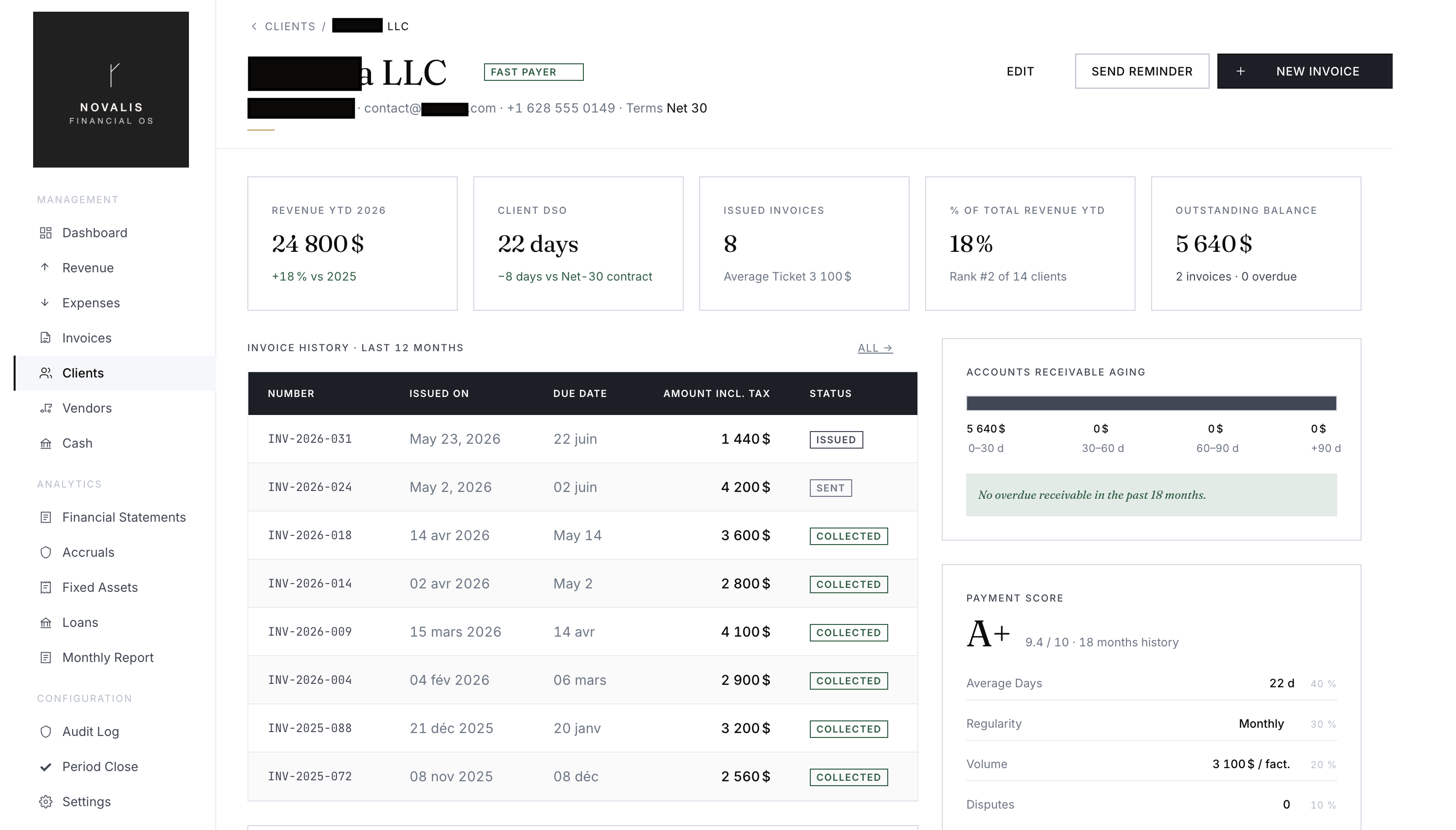Click the no overdue receivable notice
Image resolution: width=1456 pixels, height=830 pixels.
(x=1151, y=495)
